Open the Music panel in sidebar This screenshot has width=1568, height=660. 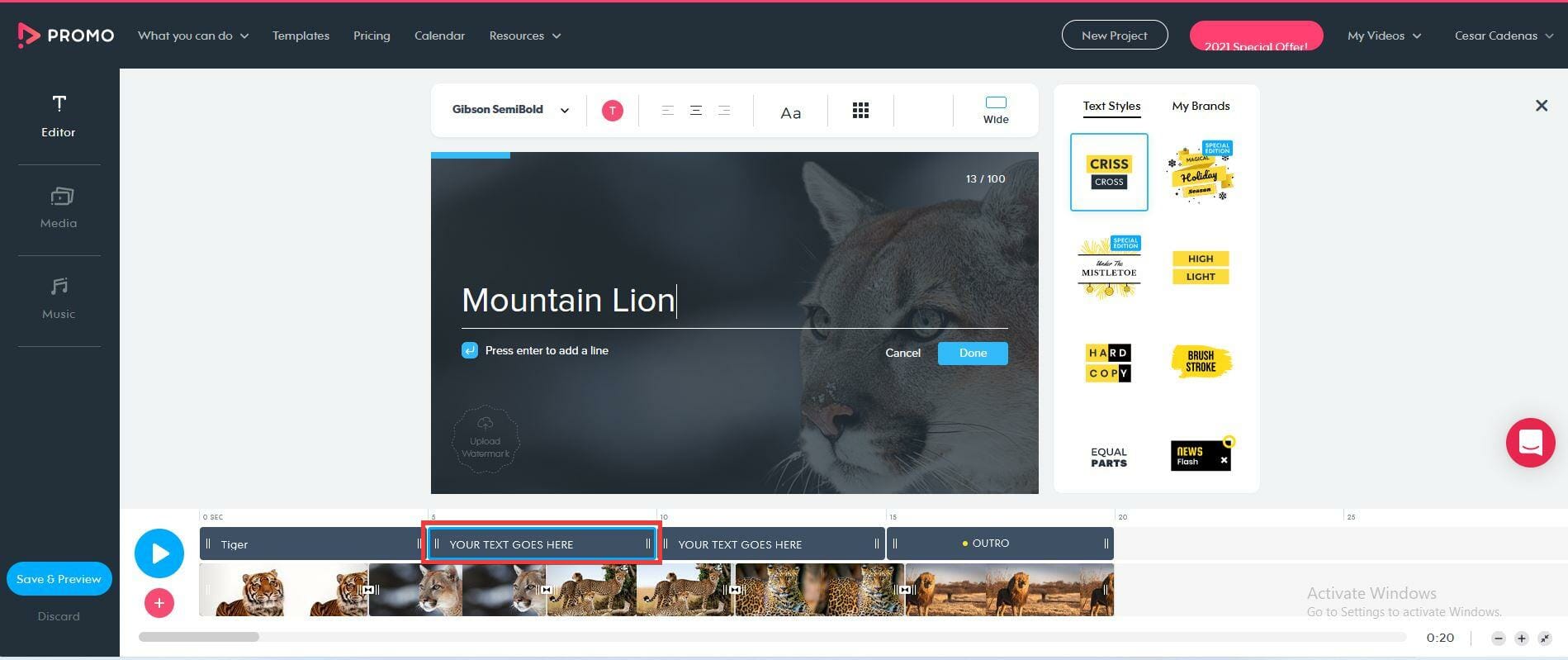point(59,298)
